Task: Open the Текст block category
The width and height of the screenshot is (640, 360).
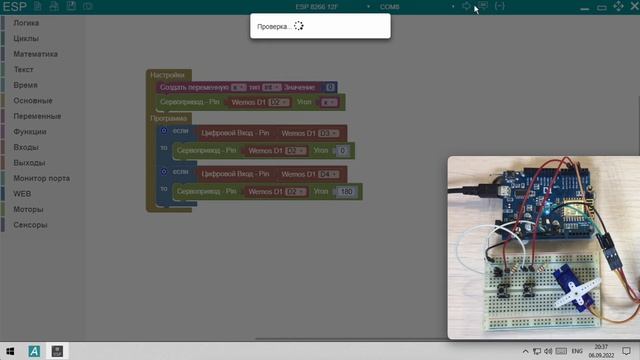Action: coord(23,69)
